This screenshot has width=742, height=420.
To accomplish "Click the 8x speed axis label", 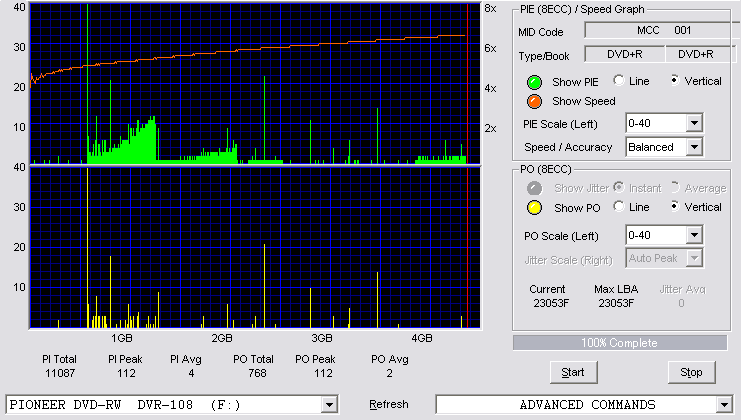I will pyautogui.click(x=490, y=9).
